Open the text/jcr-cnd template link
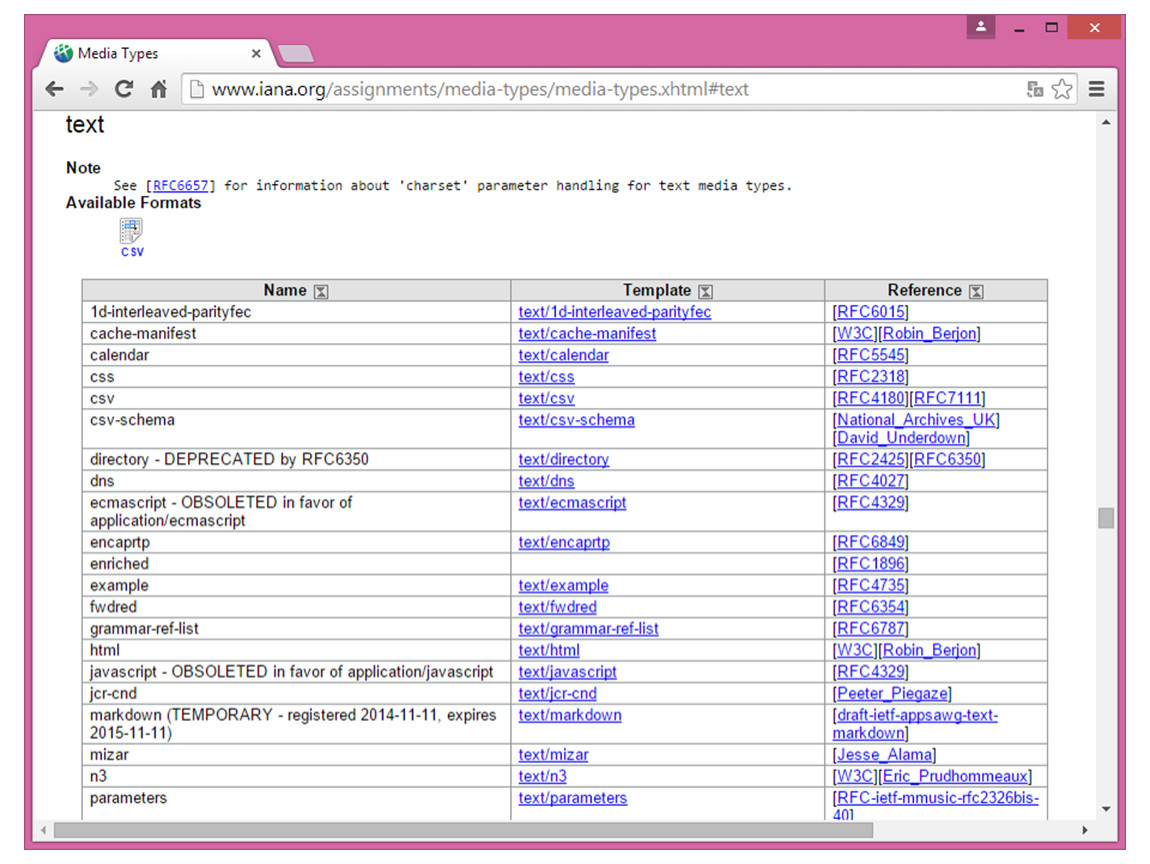 pos(557,694)
